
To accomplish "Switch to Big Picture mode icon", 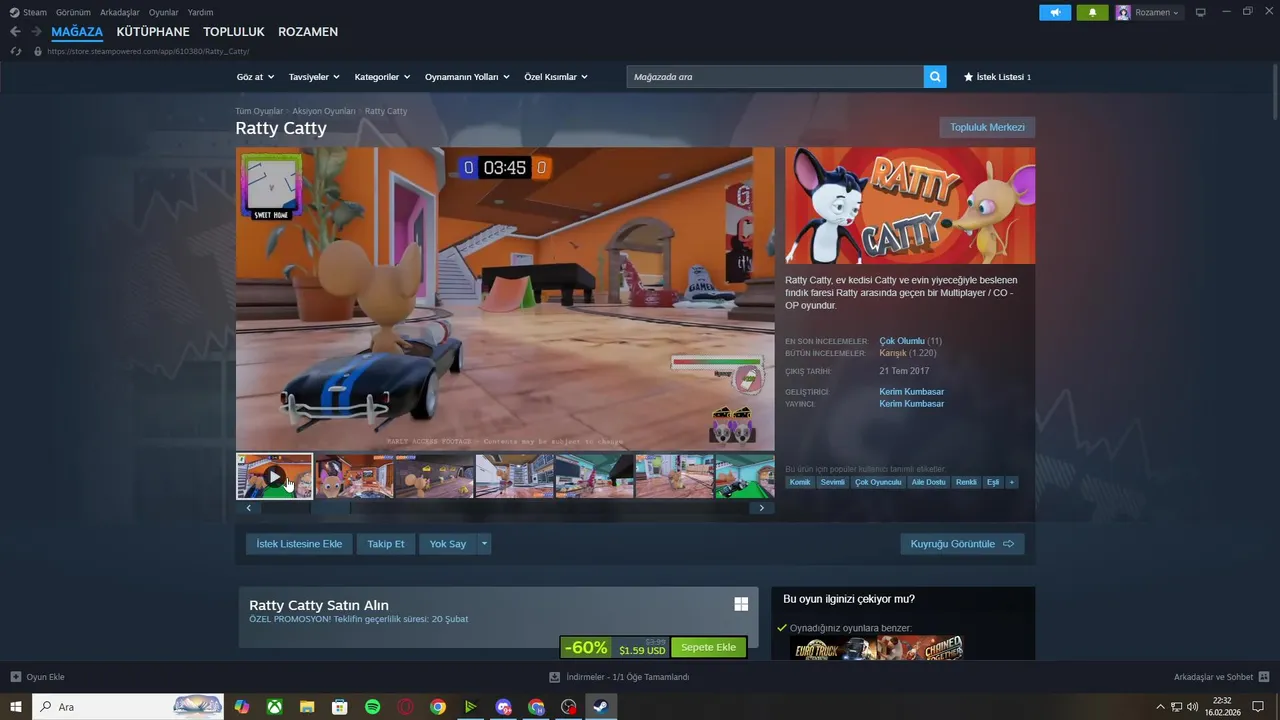I will pos(1200,12).
